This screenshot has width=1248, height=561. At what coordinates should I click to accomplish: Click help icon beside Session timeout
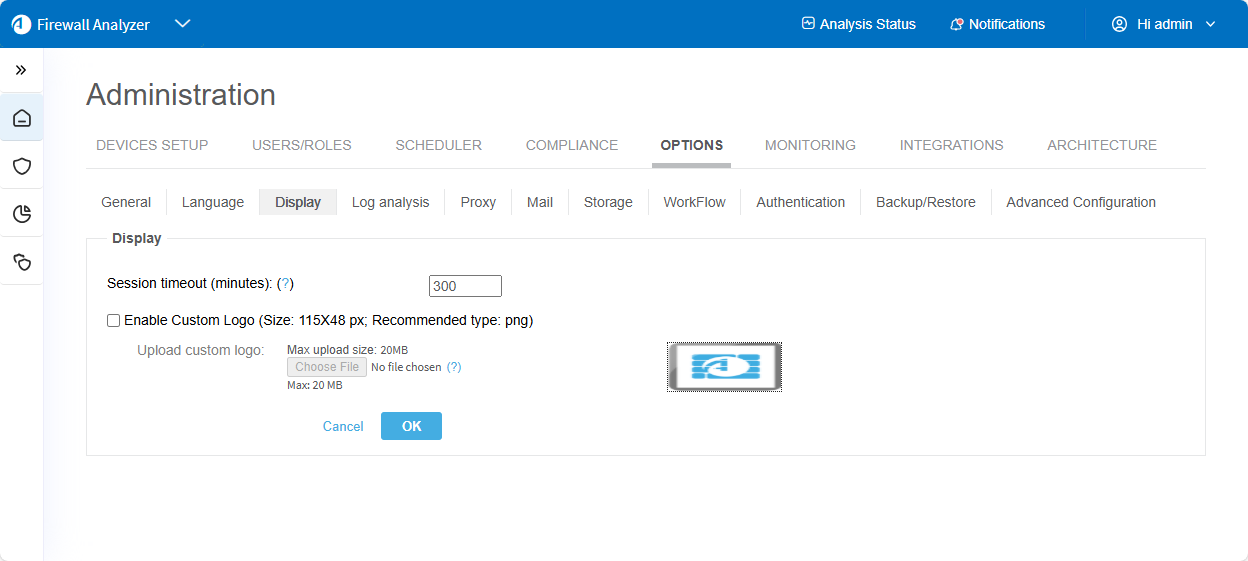pos(285,284)
